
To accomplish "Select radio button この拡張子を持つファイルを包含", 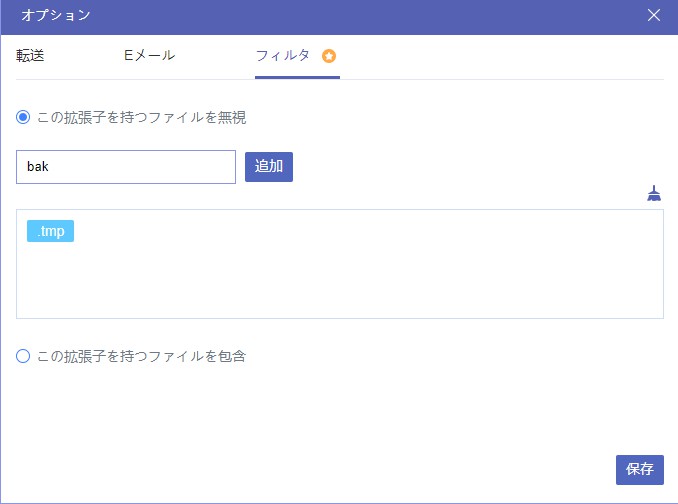I will click(x=23, y=356).
